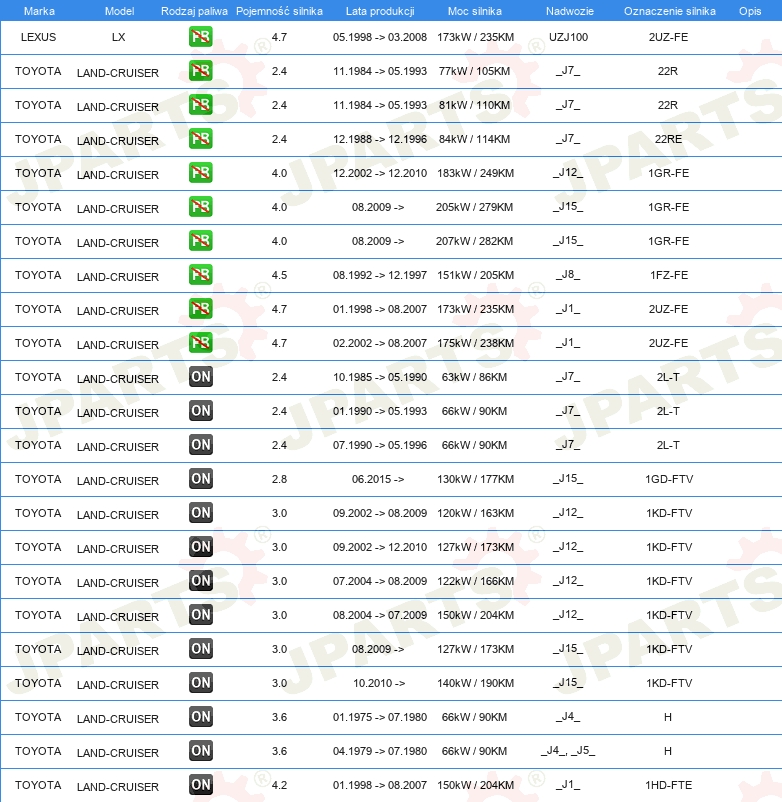Click the ON diesel icon in the 08.2004 -> 07.2009 row
The height and width of the screenshot is (802, 782).
click(200, 615)
